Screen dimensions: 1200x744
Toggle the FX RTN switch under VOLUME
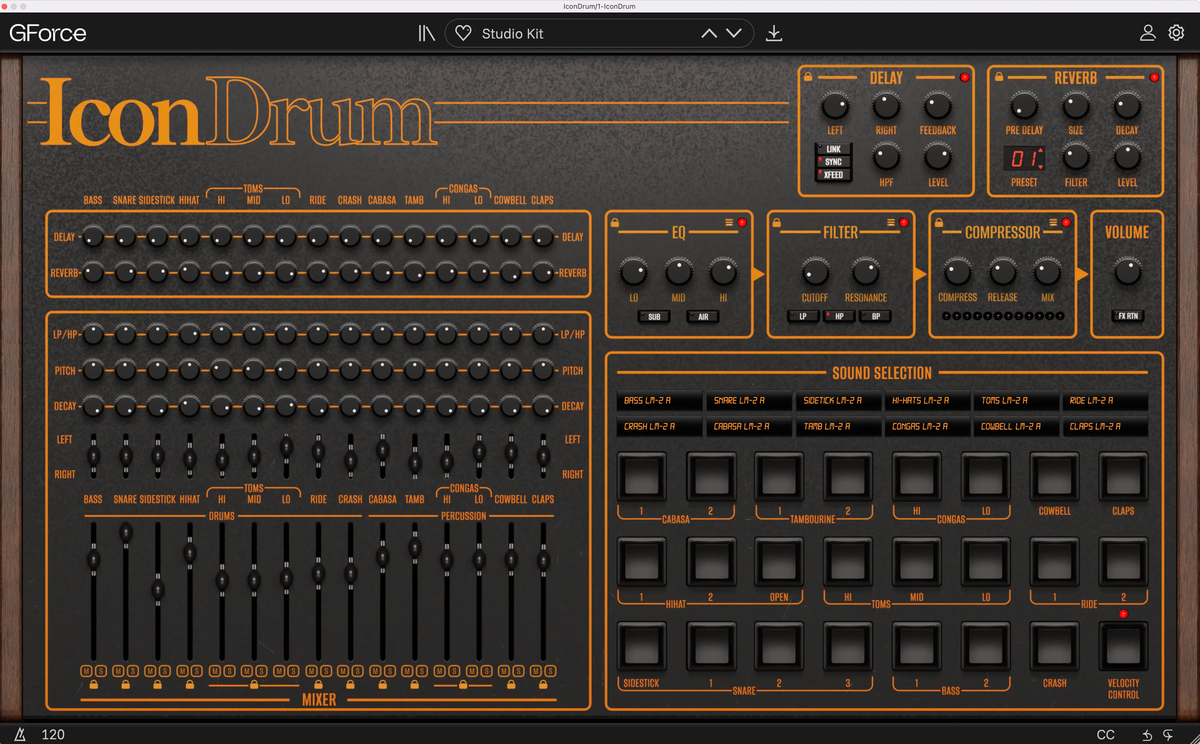pyautogui.click(x=1127, y=317)
